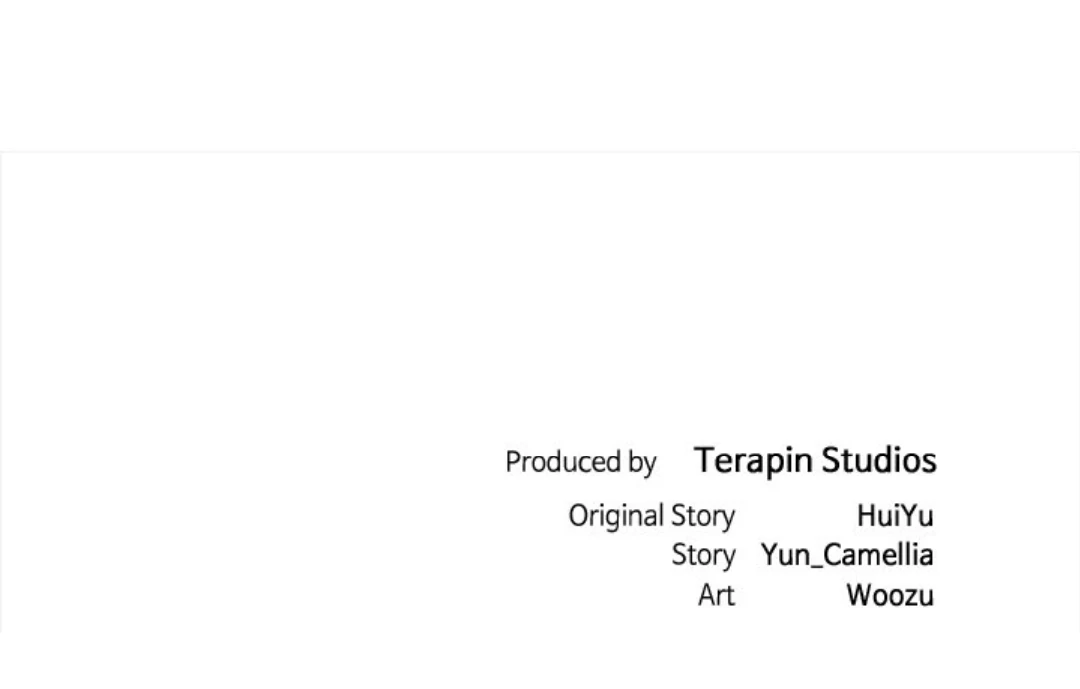1080x689 pixels.
Task: Click "Yun" in the Yun_Camellia name
Action: click(x=787, y=555)
